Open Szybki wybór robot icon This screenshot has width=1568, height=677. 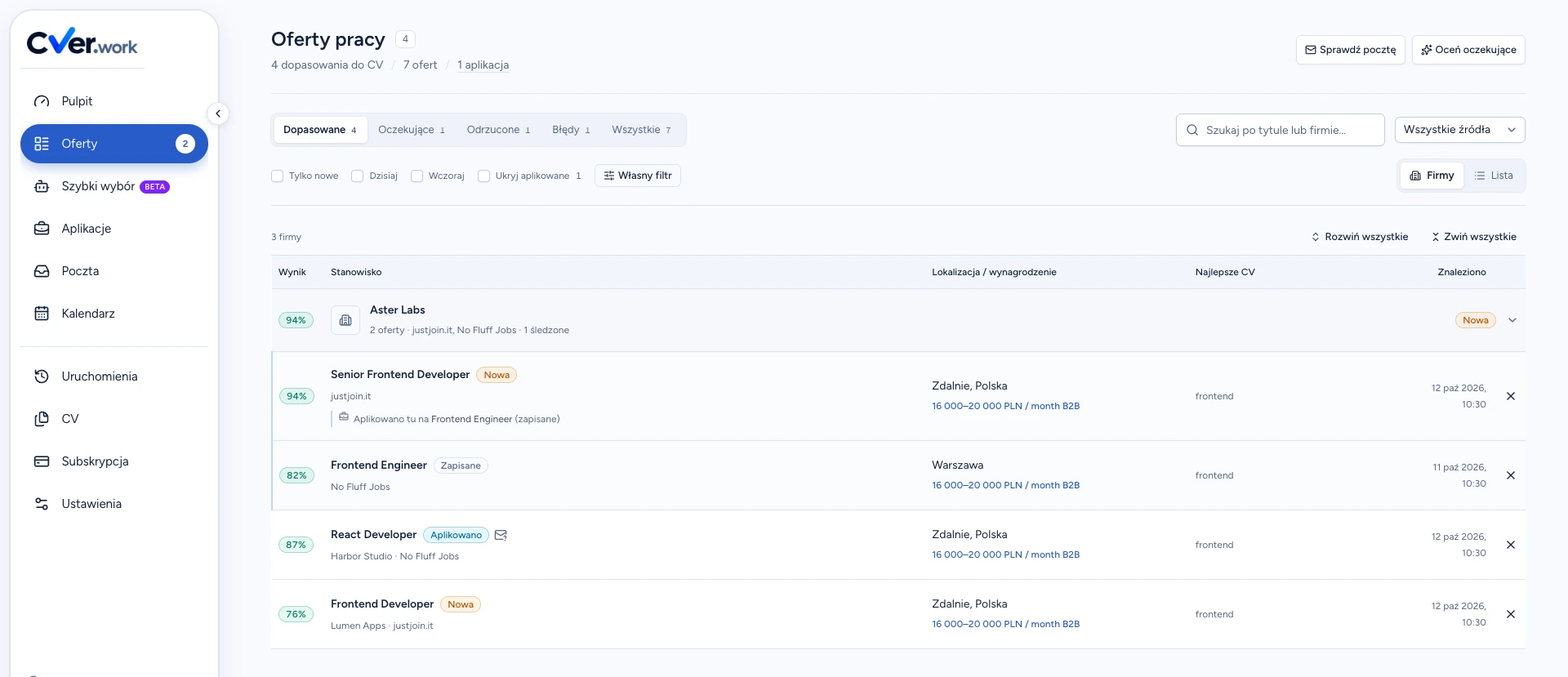[x=42, y=186]
